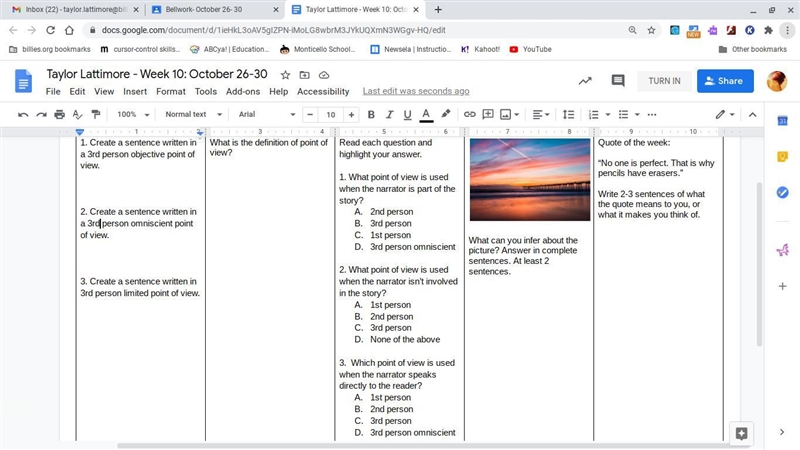Image resolution: width=800 pixels, height=450 pixels.
Task: Move document with folder icon
Action: [x=305, y=75]
